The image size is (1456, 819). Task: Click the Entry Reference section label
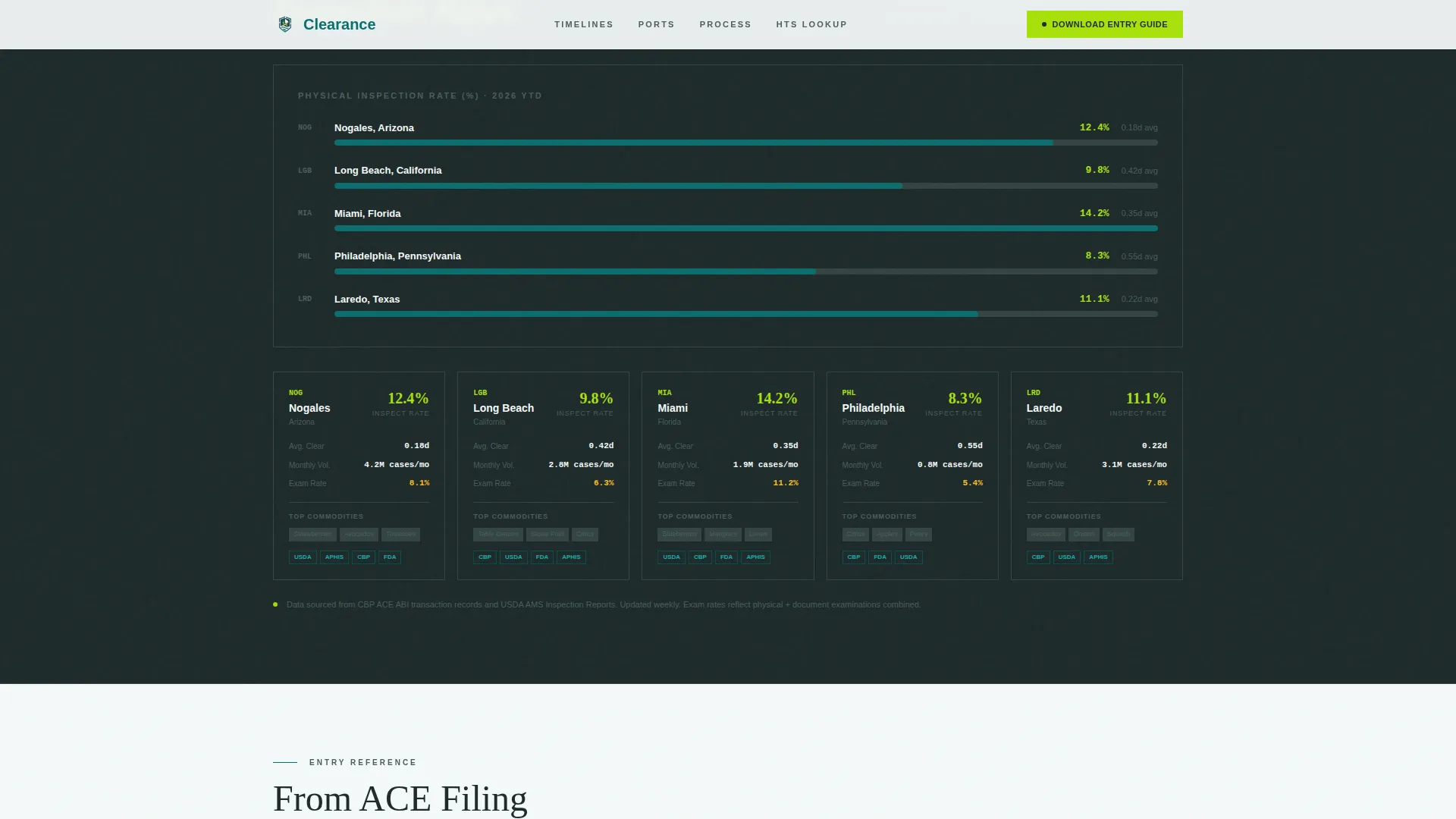point(363,763)
